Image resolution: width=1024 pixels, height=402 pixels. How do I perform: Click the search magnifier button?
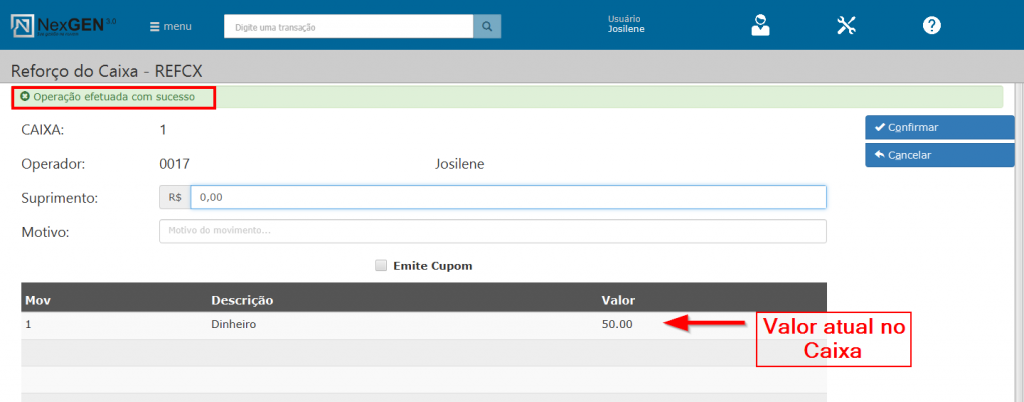[x=486, y=27]
